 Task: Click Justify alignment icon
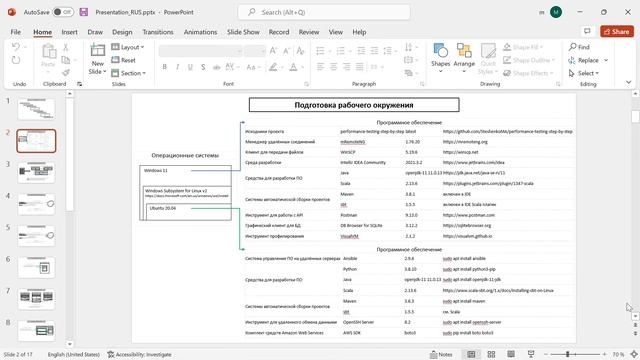click(x=360, y=67)
